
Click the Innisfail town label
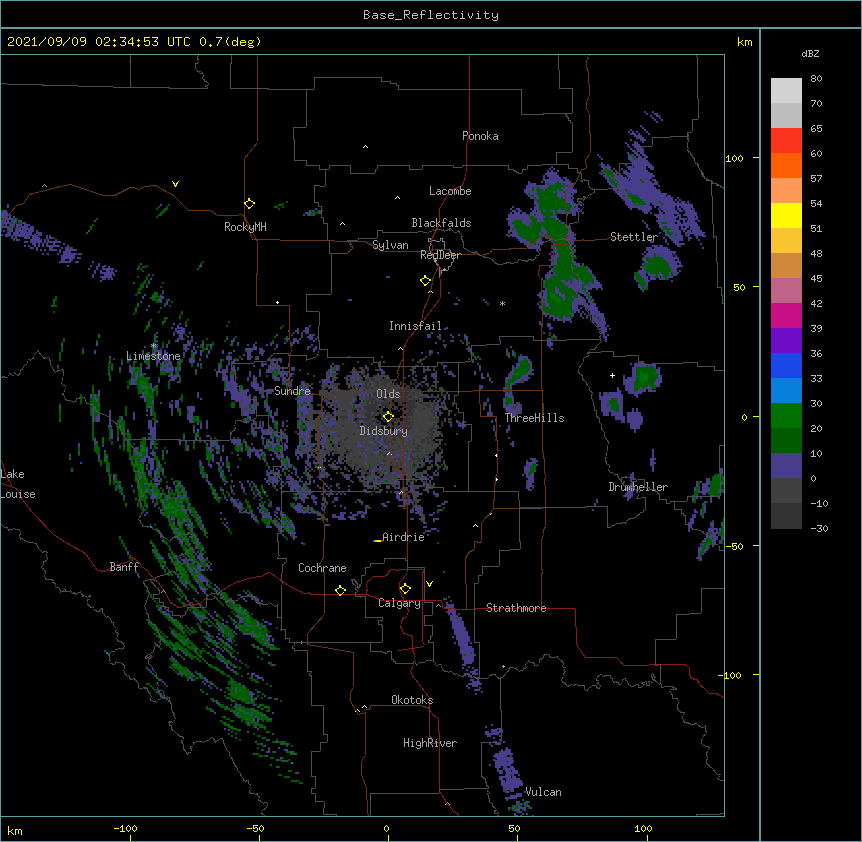coord(415,326)
